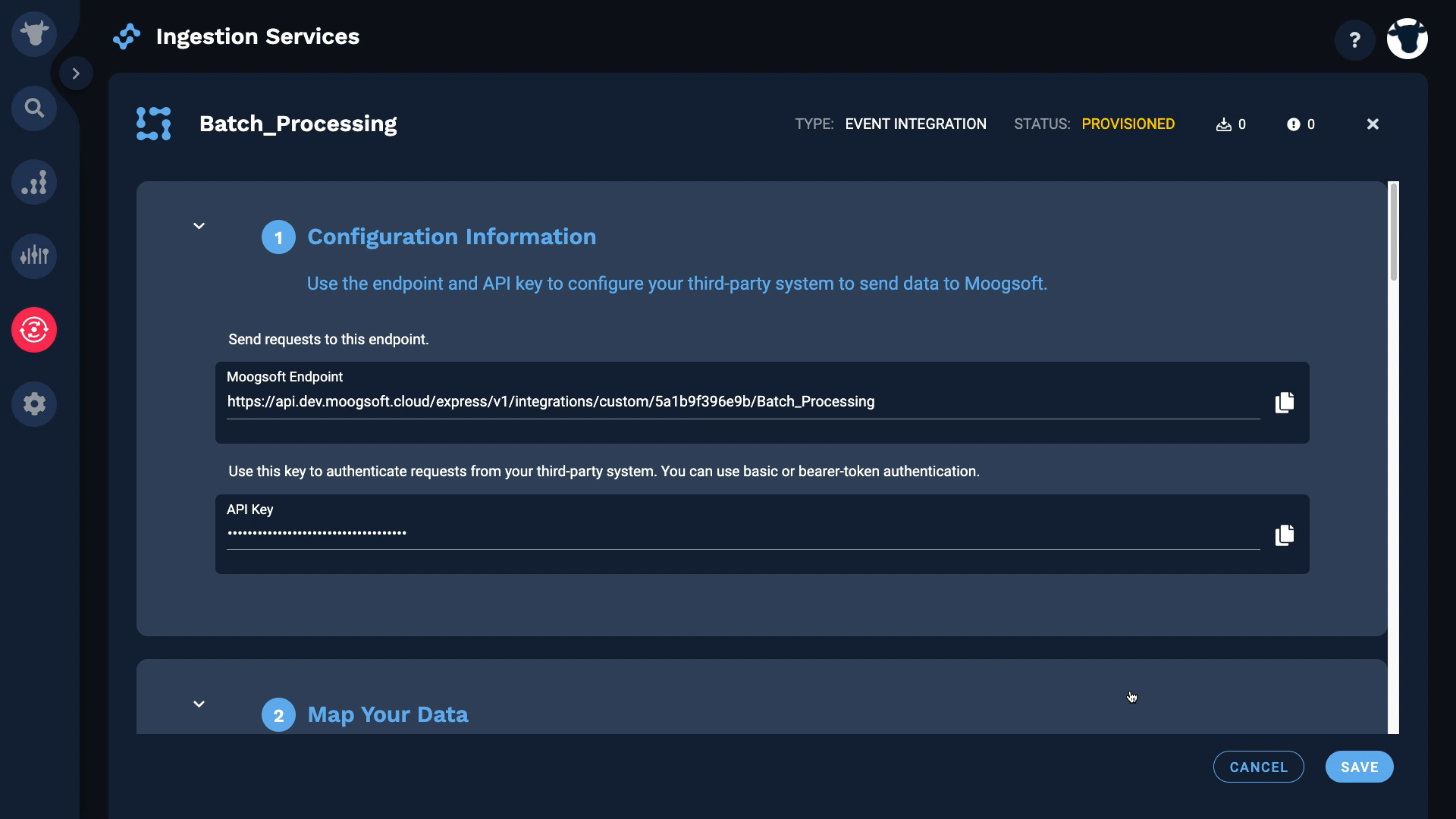Open the sliders correlation sidebar icon
This screenshot has width=1456, height=819.
pos(34,256)
